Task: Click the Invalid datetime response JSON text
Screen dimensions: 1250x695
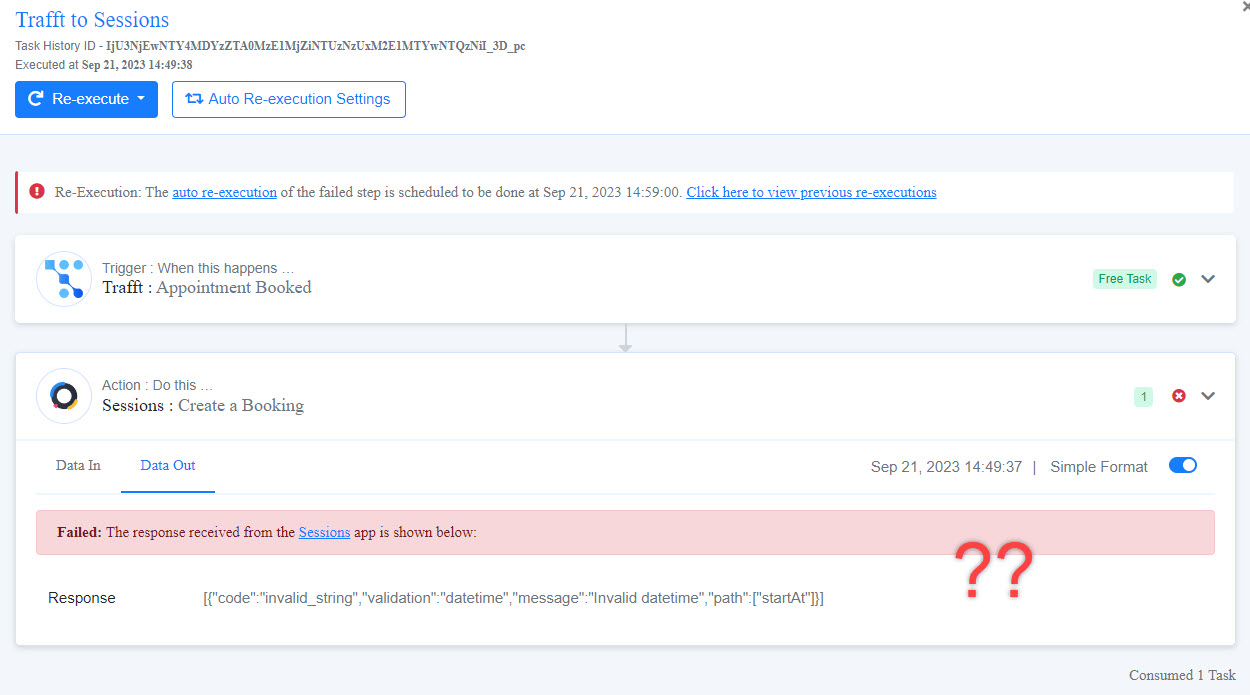Action: pyautogui.click(x=513, y=598)
